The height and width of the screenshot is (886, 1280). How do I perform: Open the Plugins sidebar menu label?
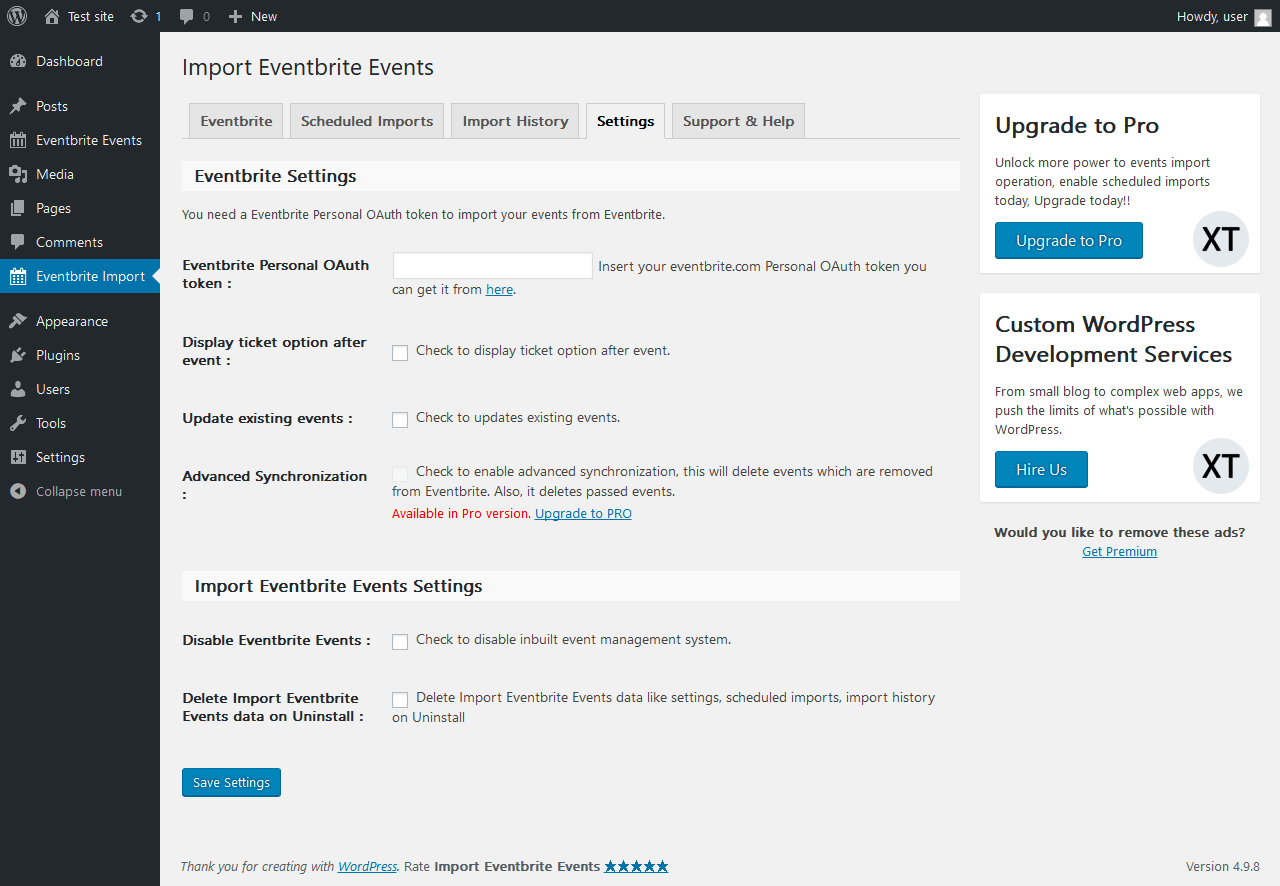click(x=58, y=355)
